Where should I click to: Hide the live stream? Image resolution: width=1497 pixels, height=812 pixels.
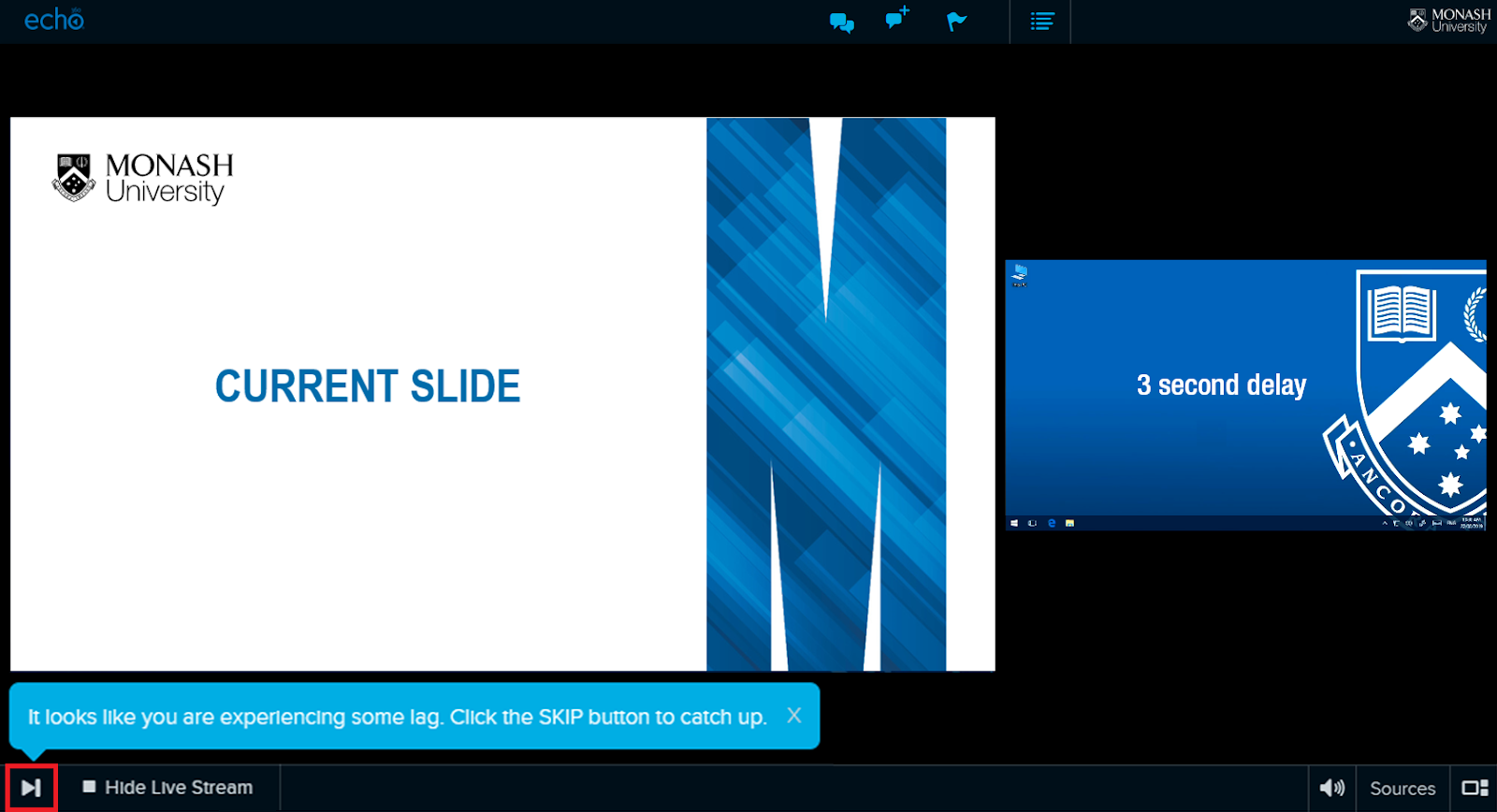click(167, 788)
